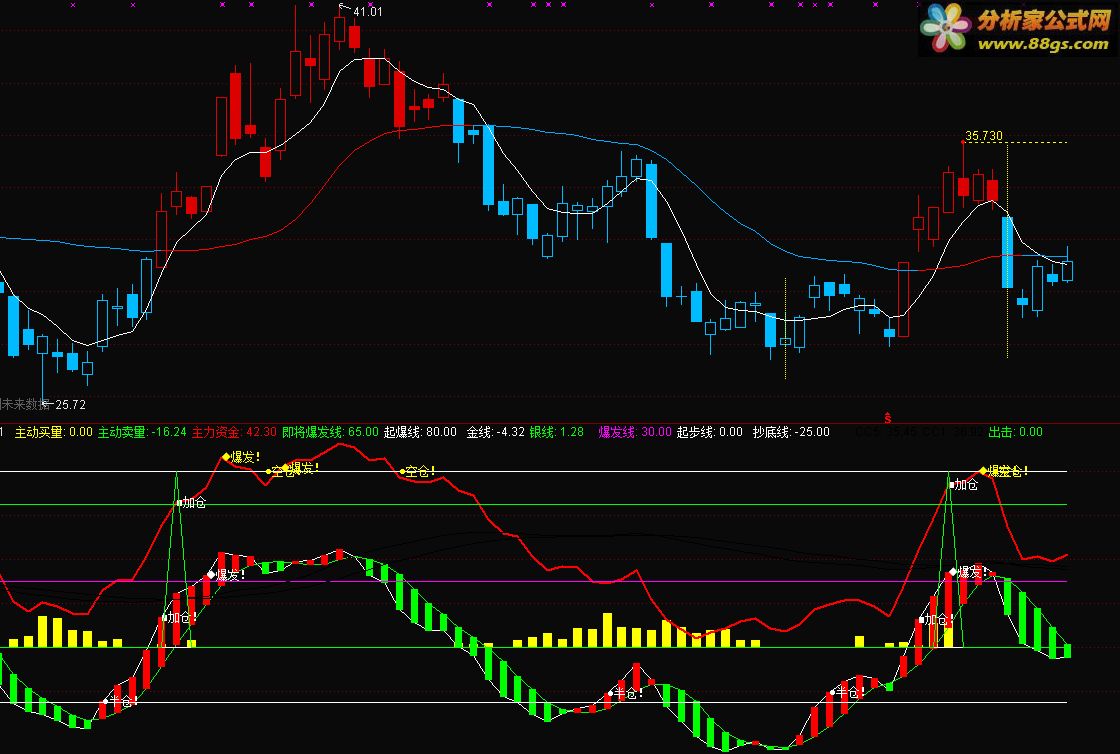Click the 抄底线: -25.00 label

[791, 432]
